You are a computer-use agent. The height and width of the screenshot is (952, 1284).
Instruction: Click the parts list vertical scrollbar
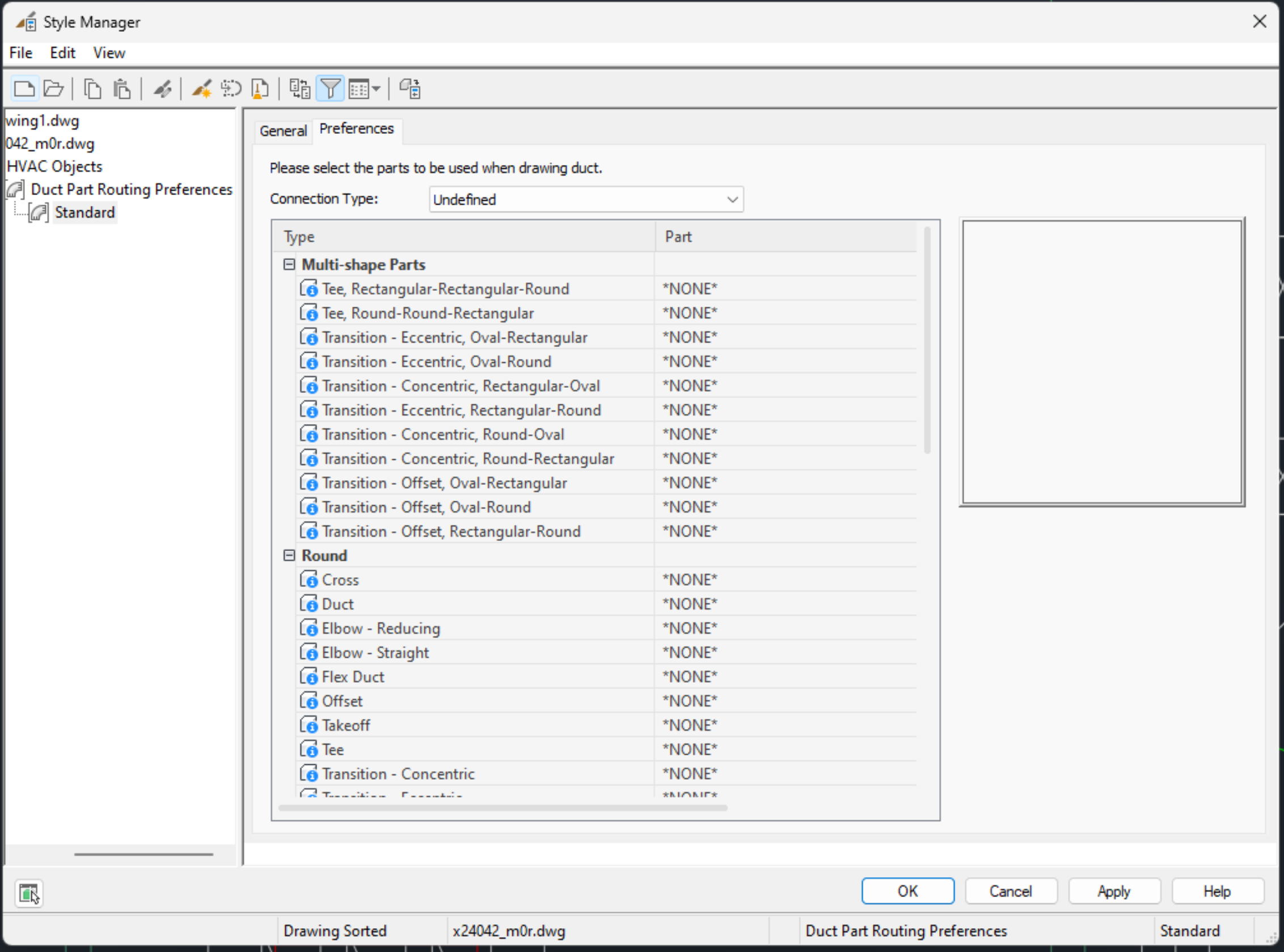pos(927,341)
